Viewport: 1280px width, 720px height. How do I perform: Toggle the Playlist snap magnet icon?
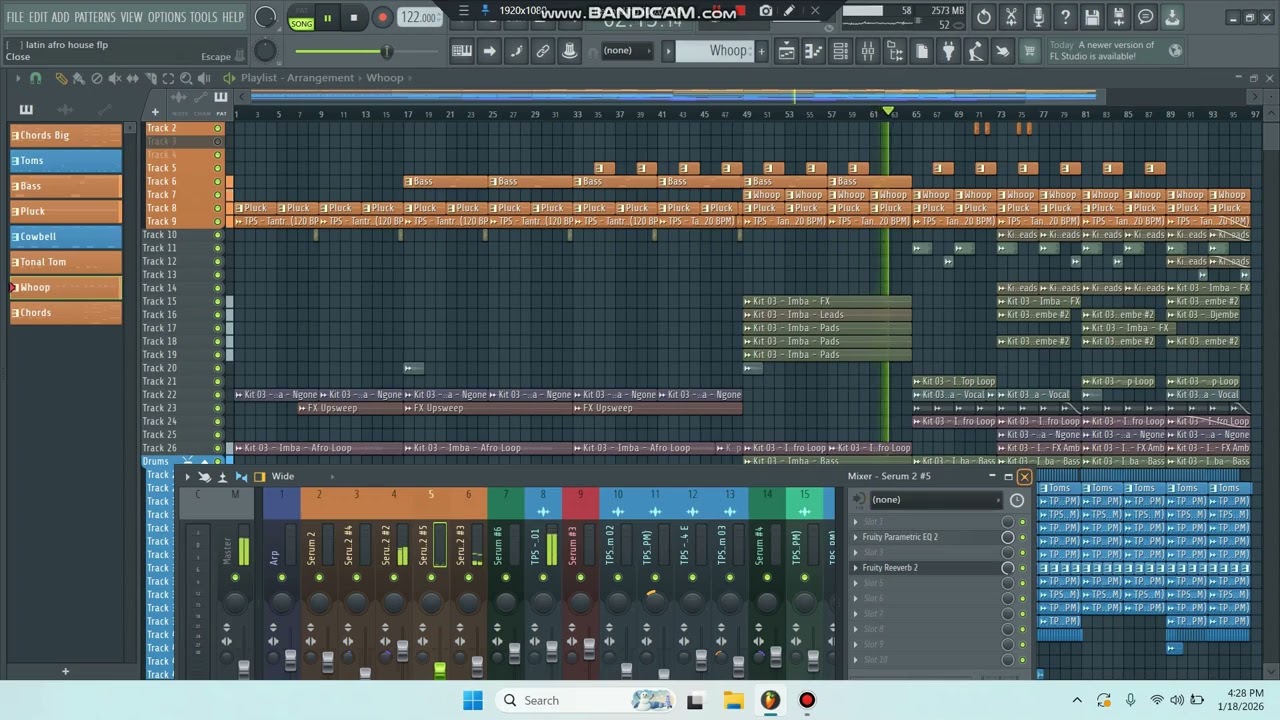coord(36,78)
